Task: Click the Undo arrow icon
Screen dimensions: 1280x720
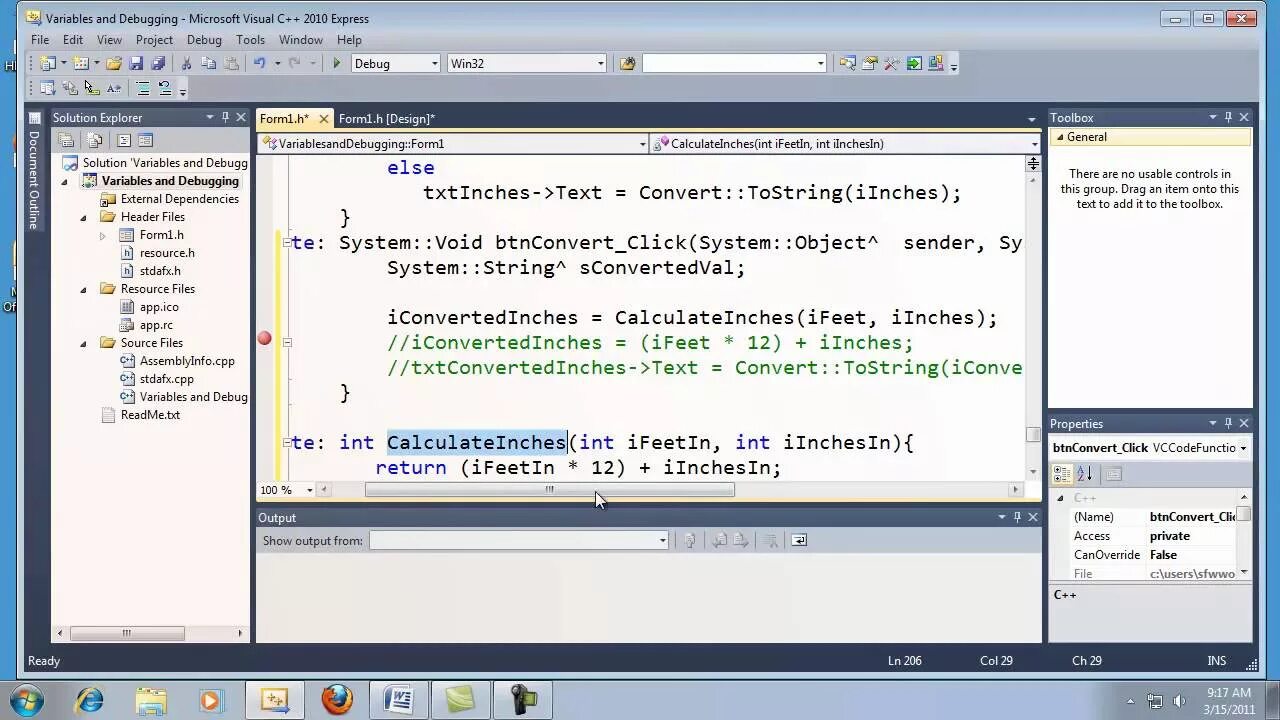Action: (x=260, y=63)
